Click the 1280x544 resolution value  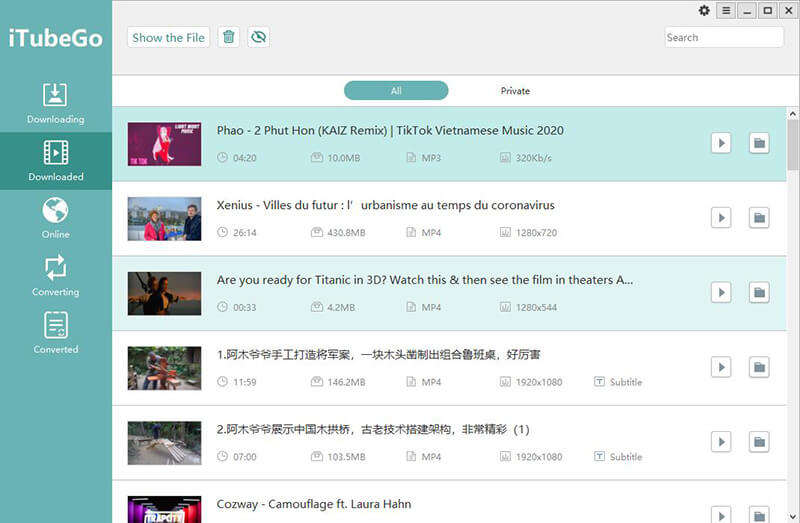point(536,307)
